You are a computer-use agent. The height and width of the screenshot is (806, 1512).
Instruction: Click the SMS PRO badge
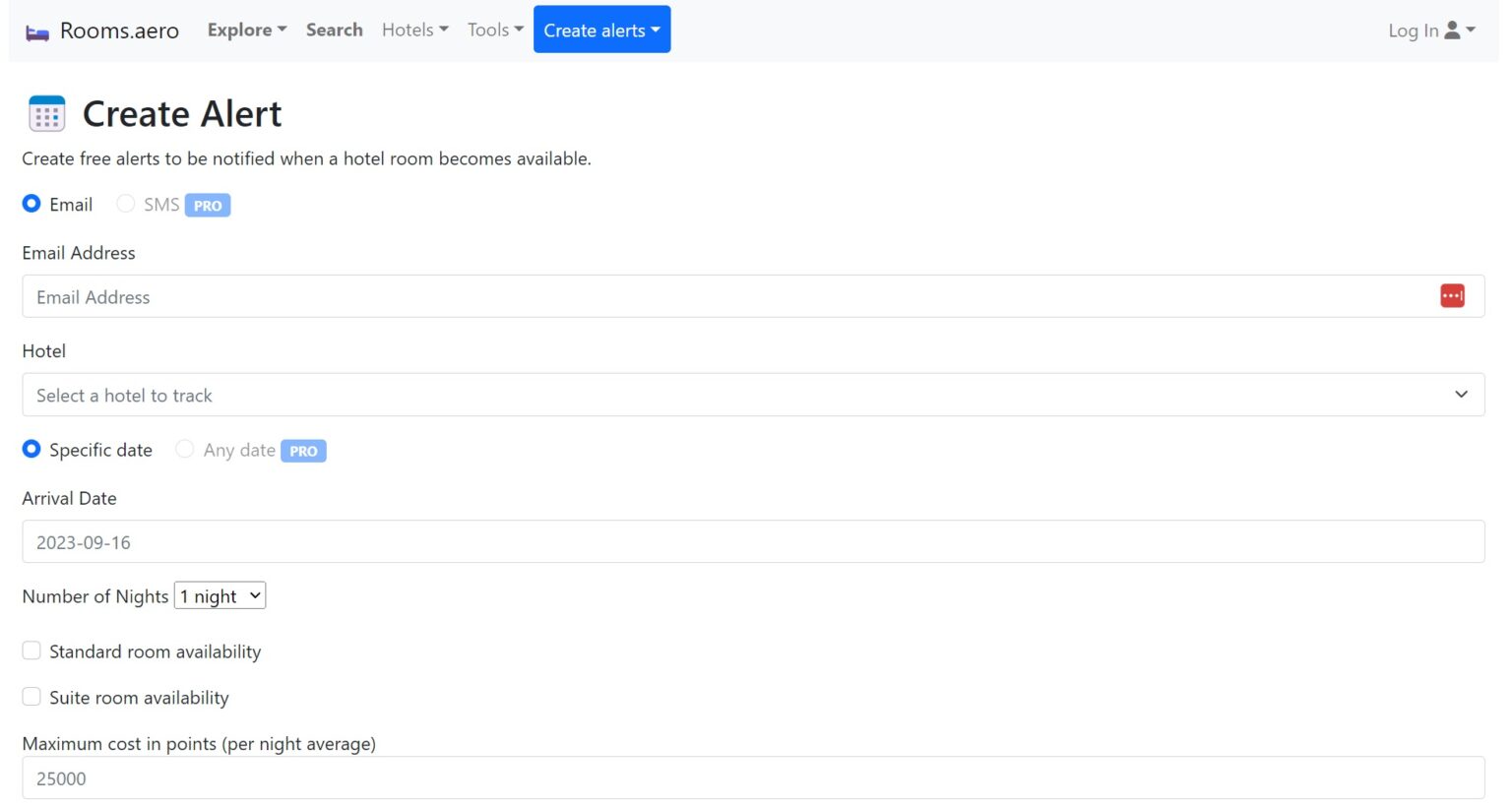(208, 206)
